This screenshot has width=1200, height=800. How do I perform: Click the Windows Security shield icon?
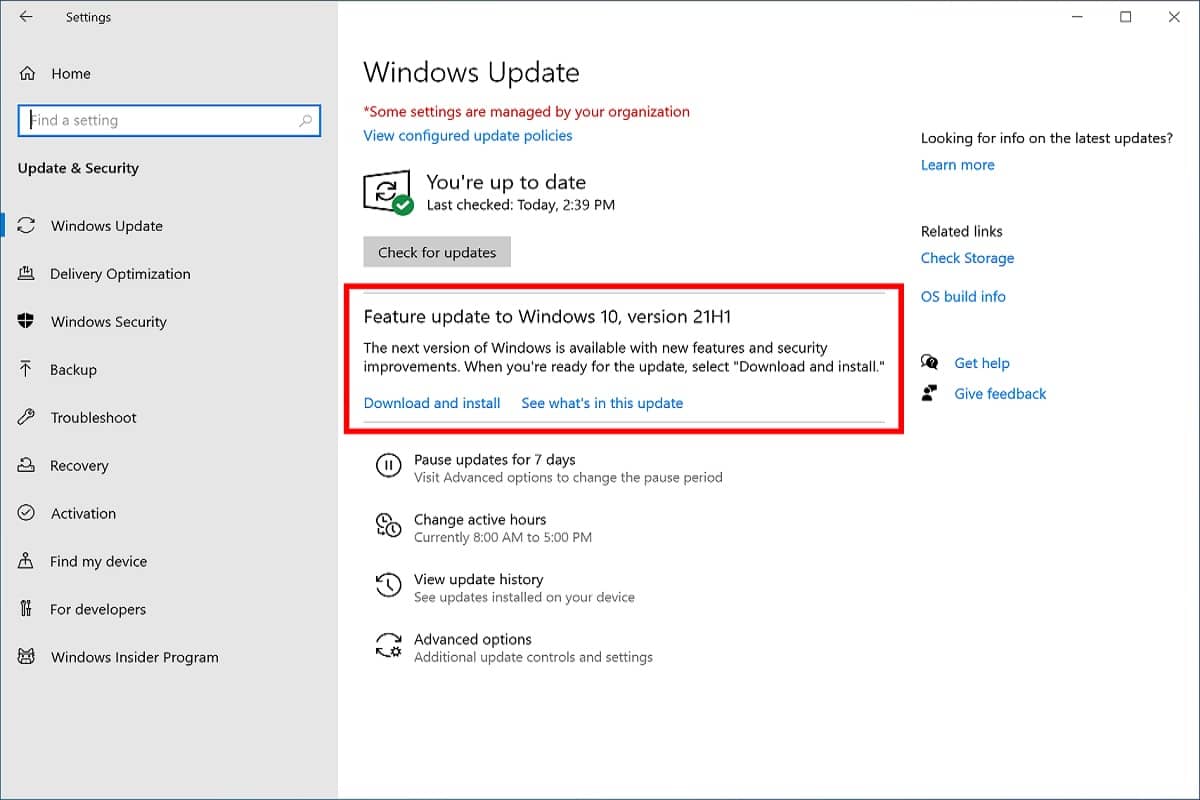tap(27, 321)
